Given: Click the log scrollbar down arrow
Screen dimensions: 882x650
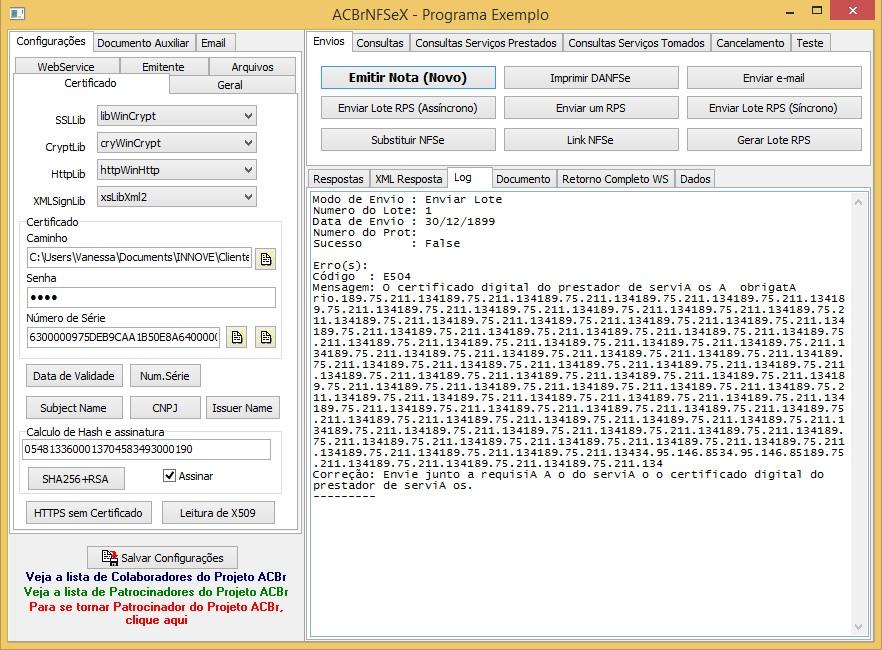Looking at the screenshot, I should 858,626.
